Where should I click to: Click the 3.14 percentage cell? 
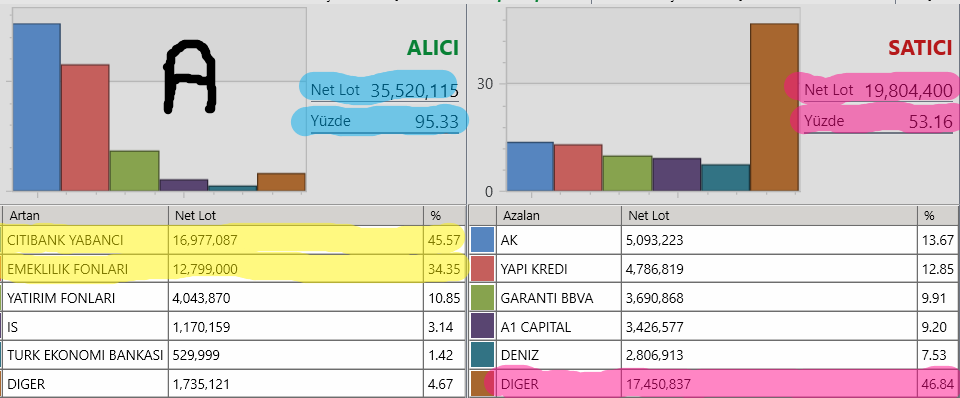[x=443, y=326]
